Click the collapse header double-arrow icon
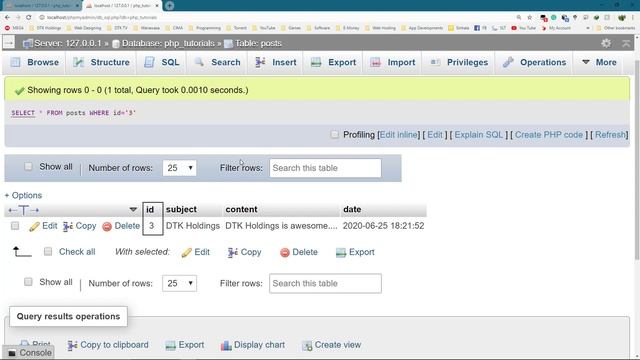Image resolution: width=640 pixels, height=360 pixels. tap(626, 43)
